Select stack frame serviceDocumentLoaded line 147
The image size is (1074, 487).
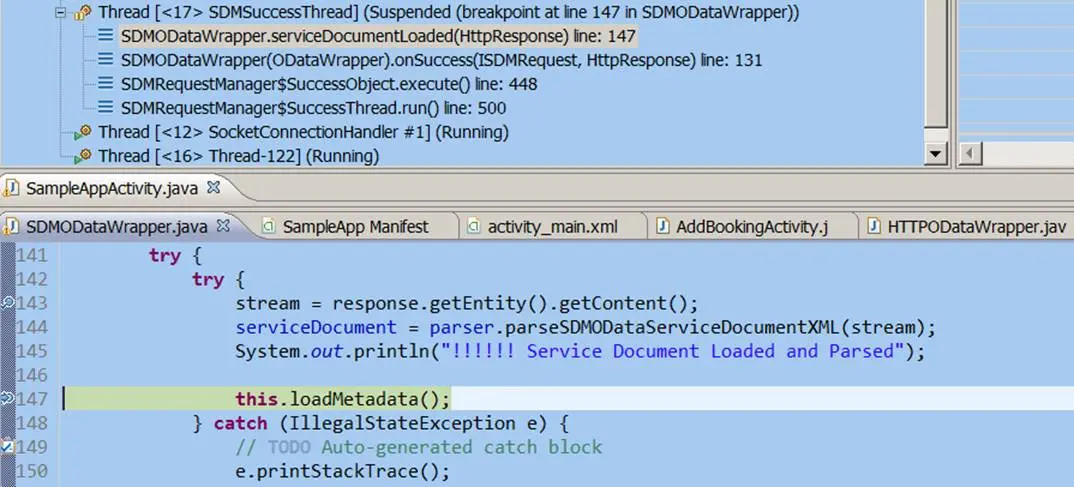[379, 36]
